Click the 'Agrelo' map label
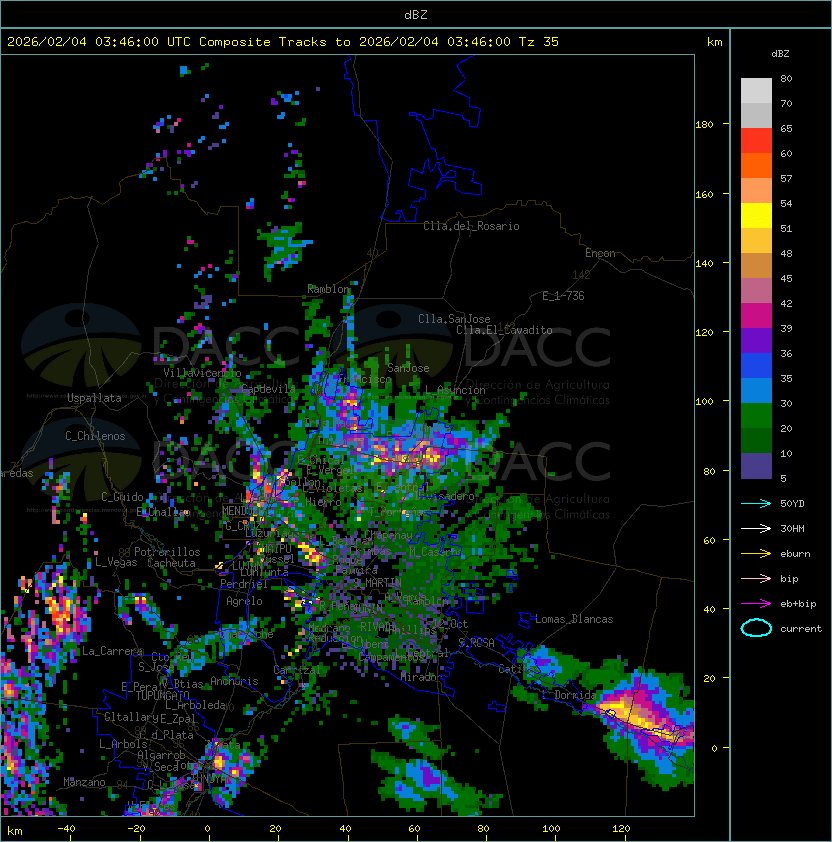 pos(244,601)
